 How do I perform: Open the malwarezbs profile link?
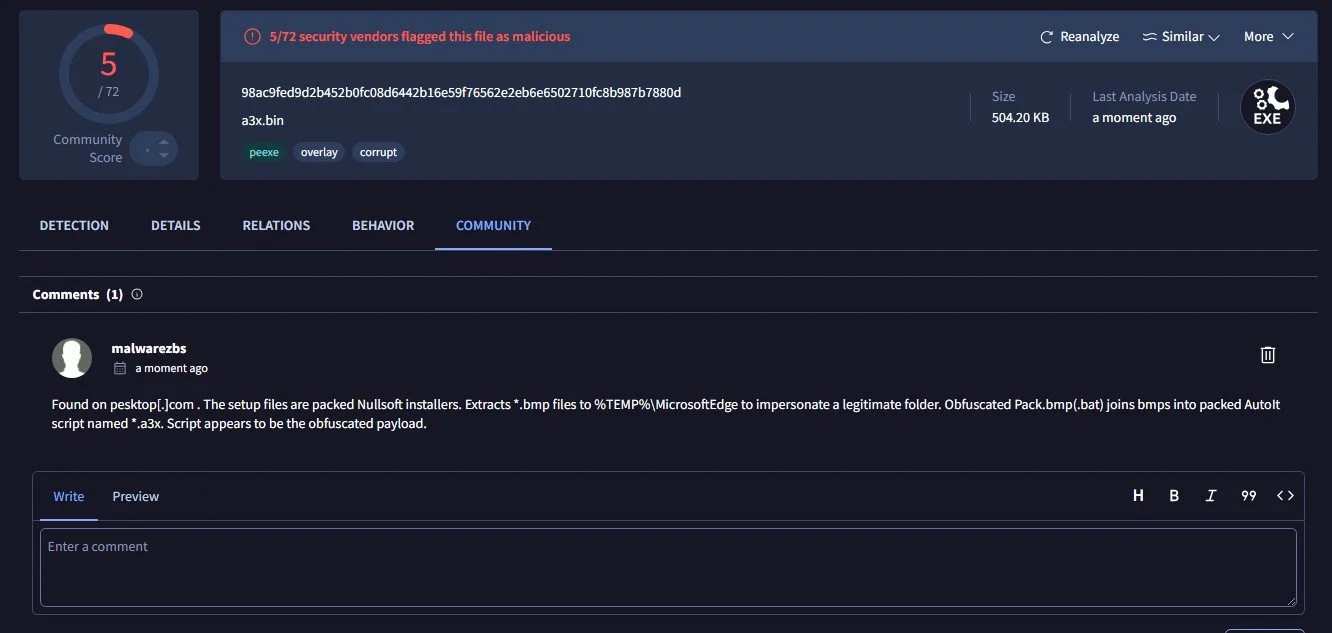point(149,348)
